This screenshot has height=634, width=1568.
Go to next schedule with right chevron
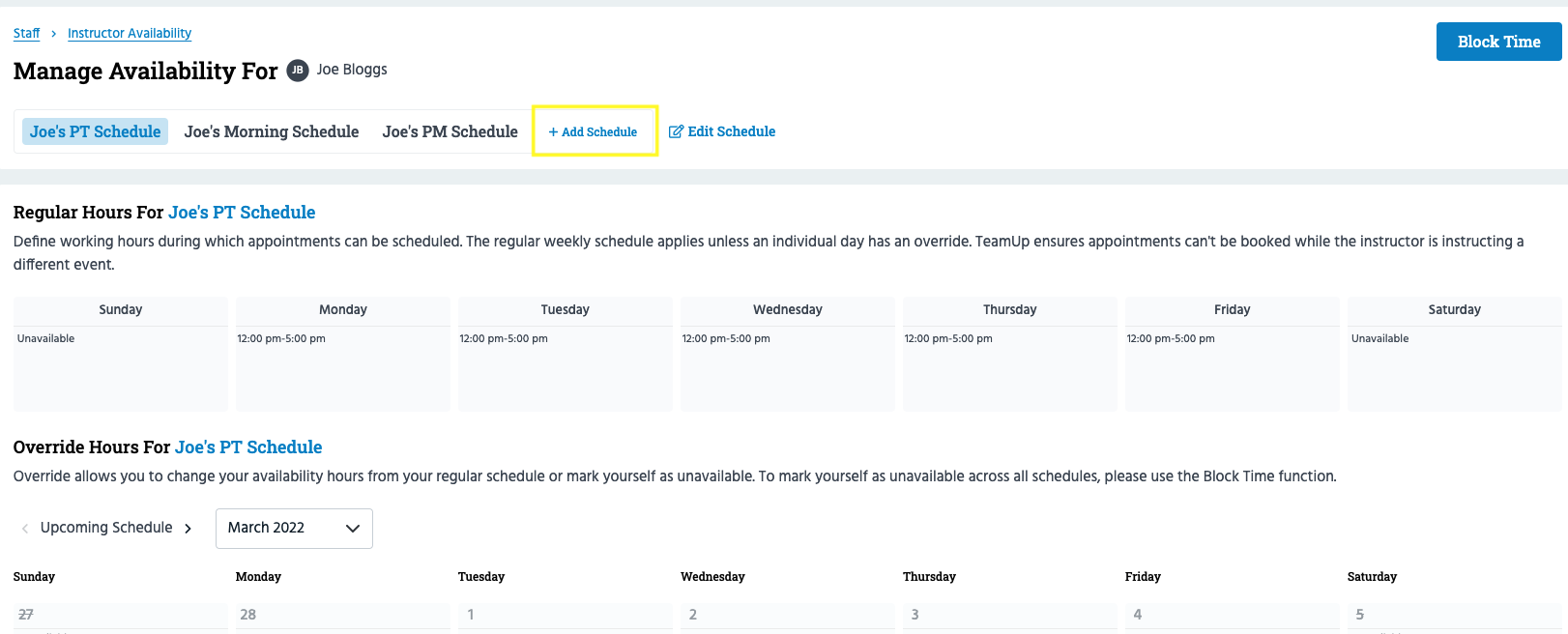(x=189, y=529)
